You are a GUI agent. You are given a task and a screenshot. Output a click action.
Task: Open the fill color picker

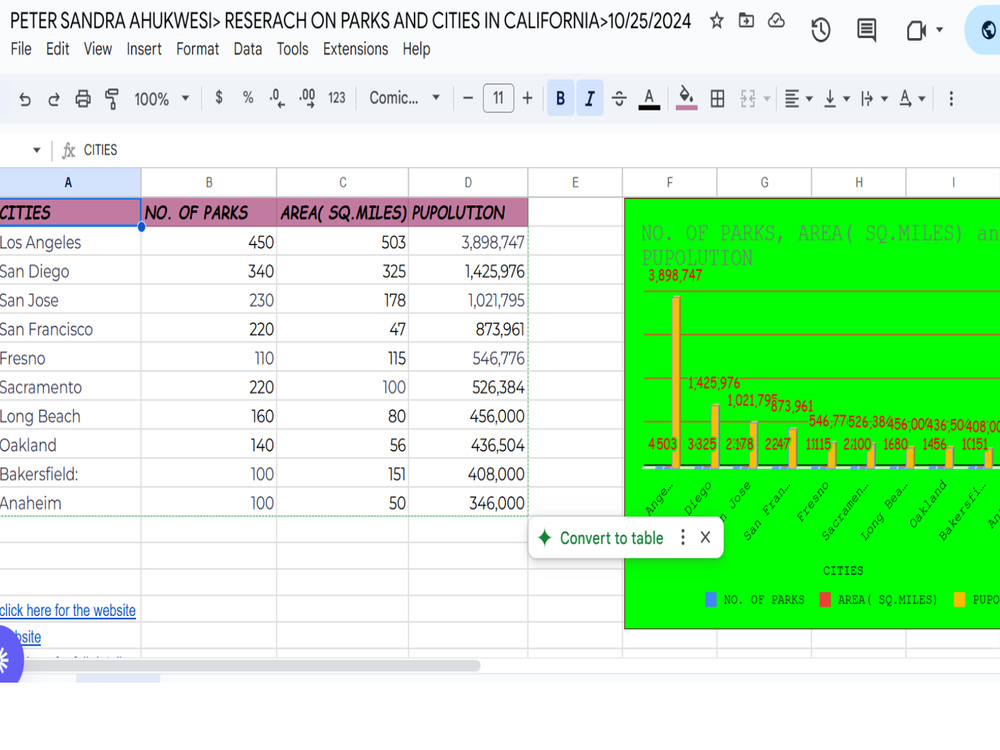686,99
